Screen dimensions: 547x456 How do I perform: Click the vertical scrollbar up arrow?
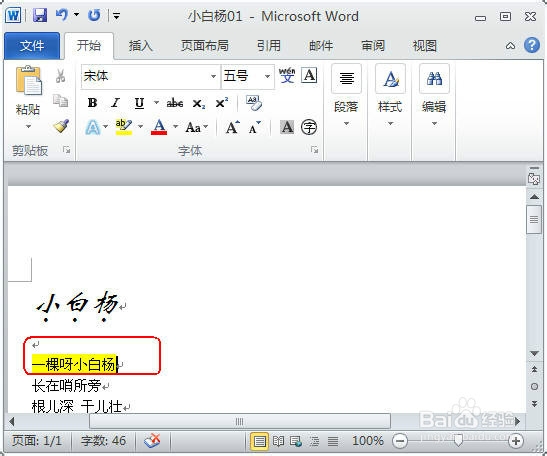pyautogui.click(x=534, y=197)
